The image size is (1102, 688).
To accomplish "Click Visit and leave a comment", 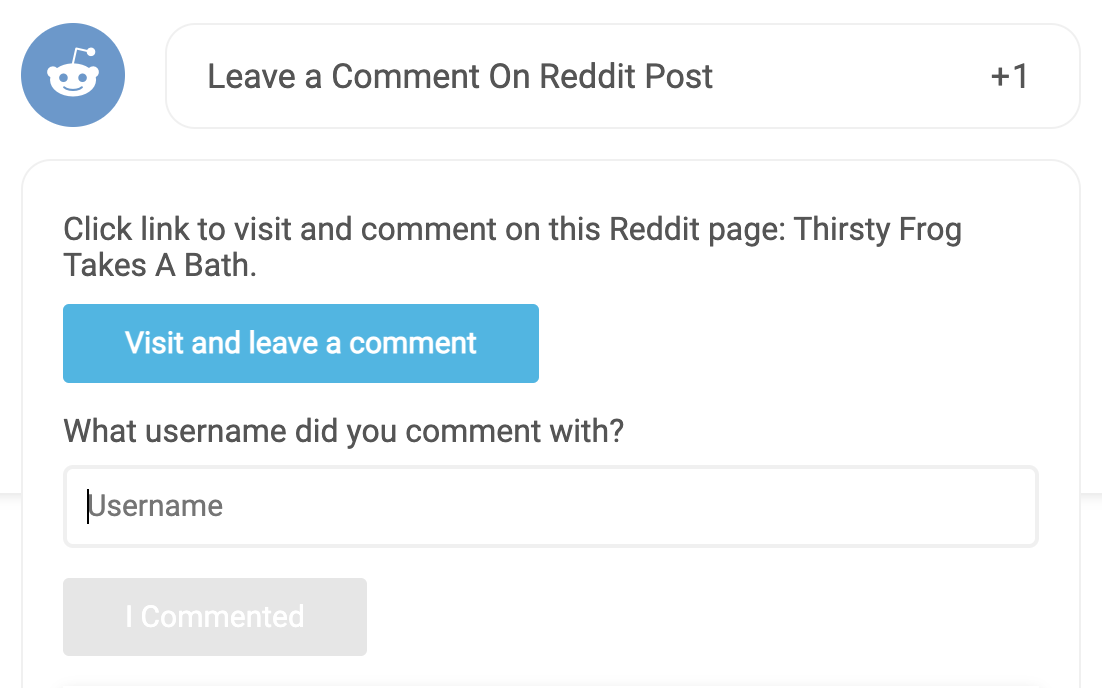I will pyautogui.click(x=300, y=343).
